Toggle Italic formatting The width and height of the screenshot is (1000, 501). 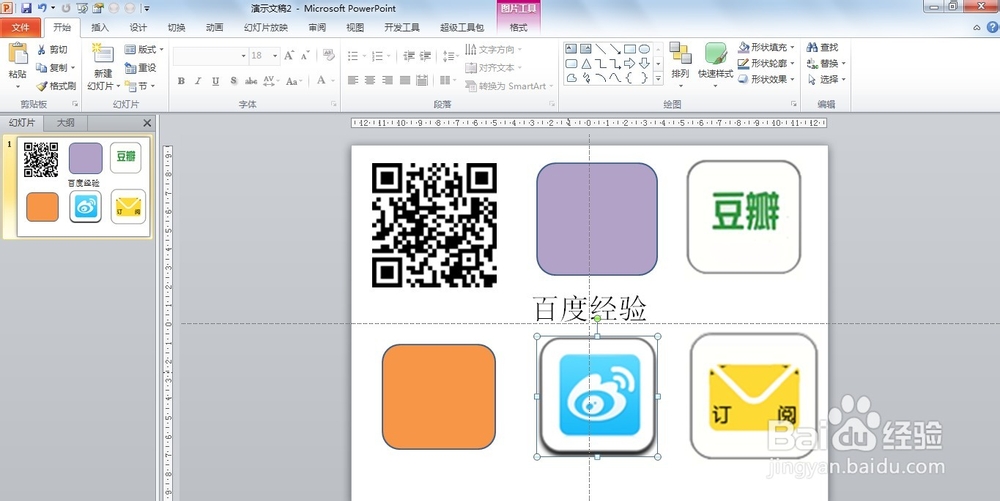[198, 81]
